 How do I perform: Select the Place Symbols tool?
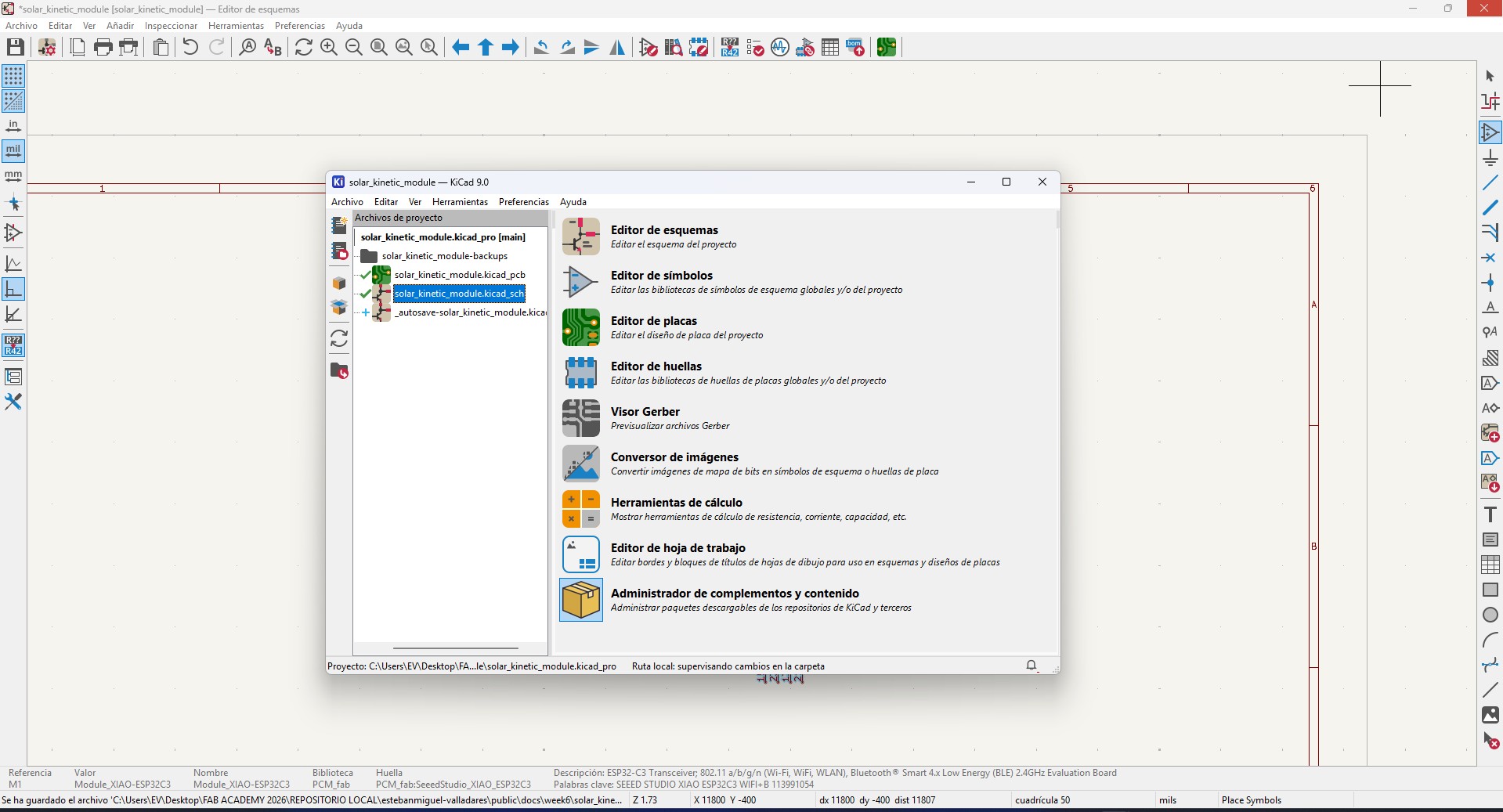click(1490, 132)
